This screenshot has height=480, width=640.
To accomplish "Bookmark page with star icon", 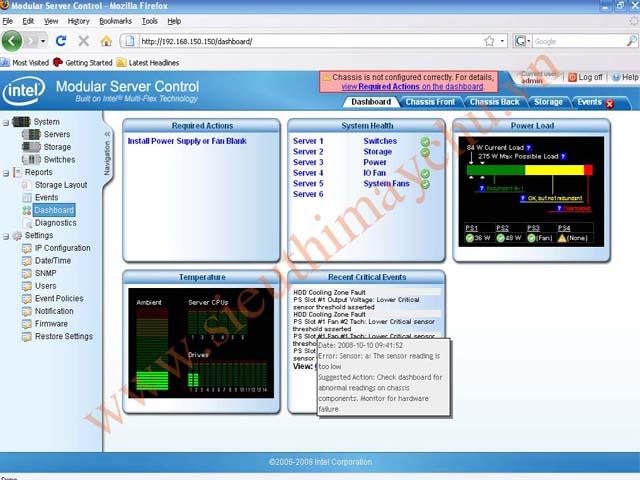I will coord(489,41).
